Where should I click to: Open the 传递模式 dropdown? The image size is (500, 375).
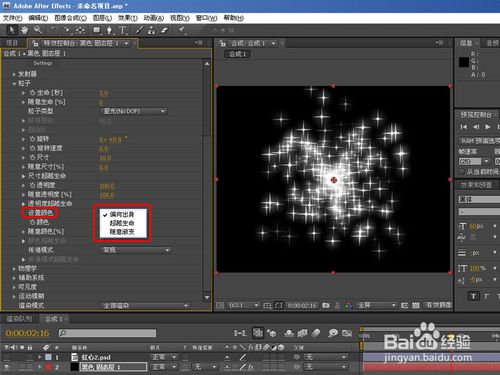click(136, 250)
